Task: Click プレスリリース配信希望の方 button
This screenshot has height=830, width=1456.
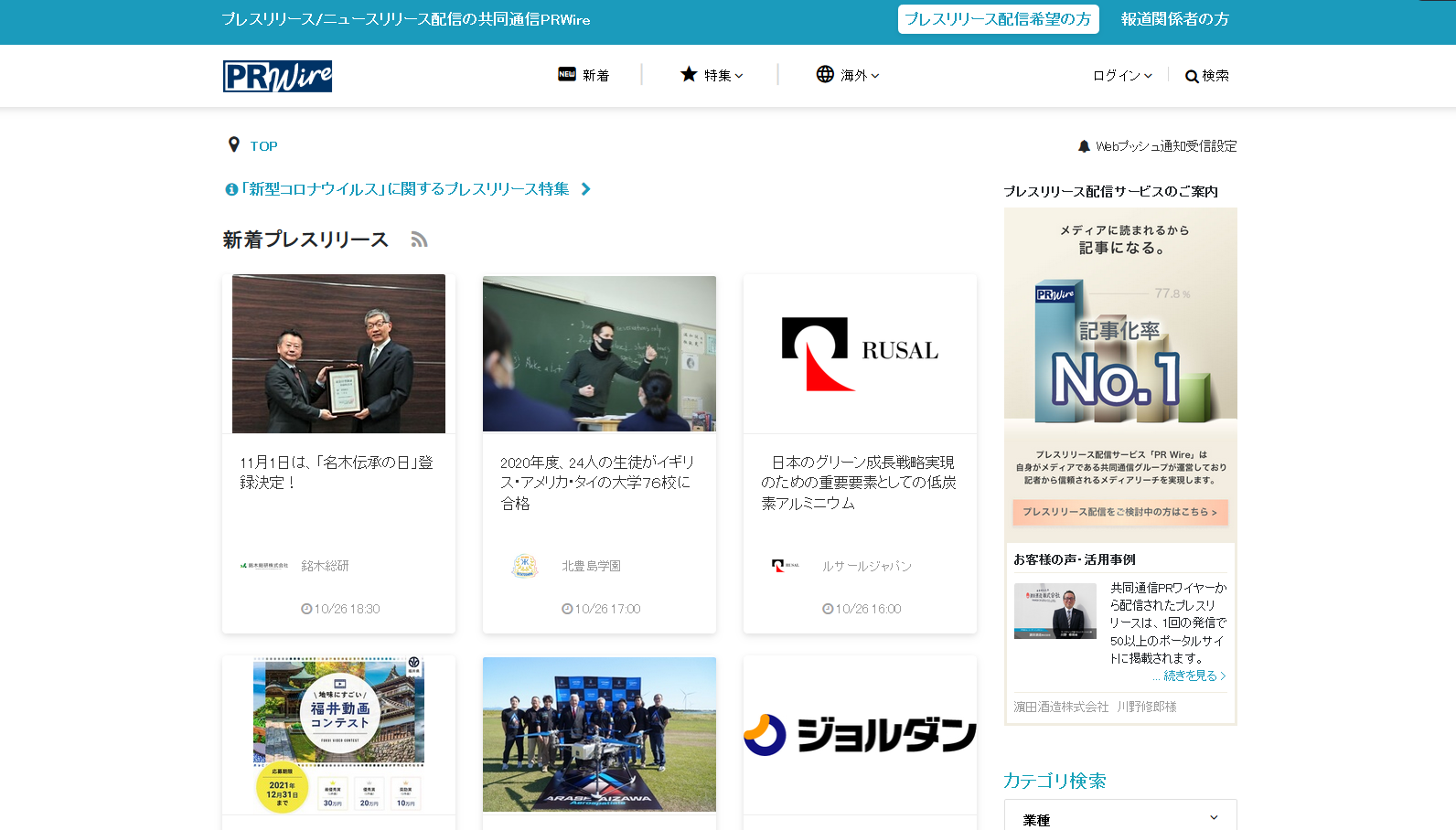Action: click(x=999, y=19)
